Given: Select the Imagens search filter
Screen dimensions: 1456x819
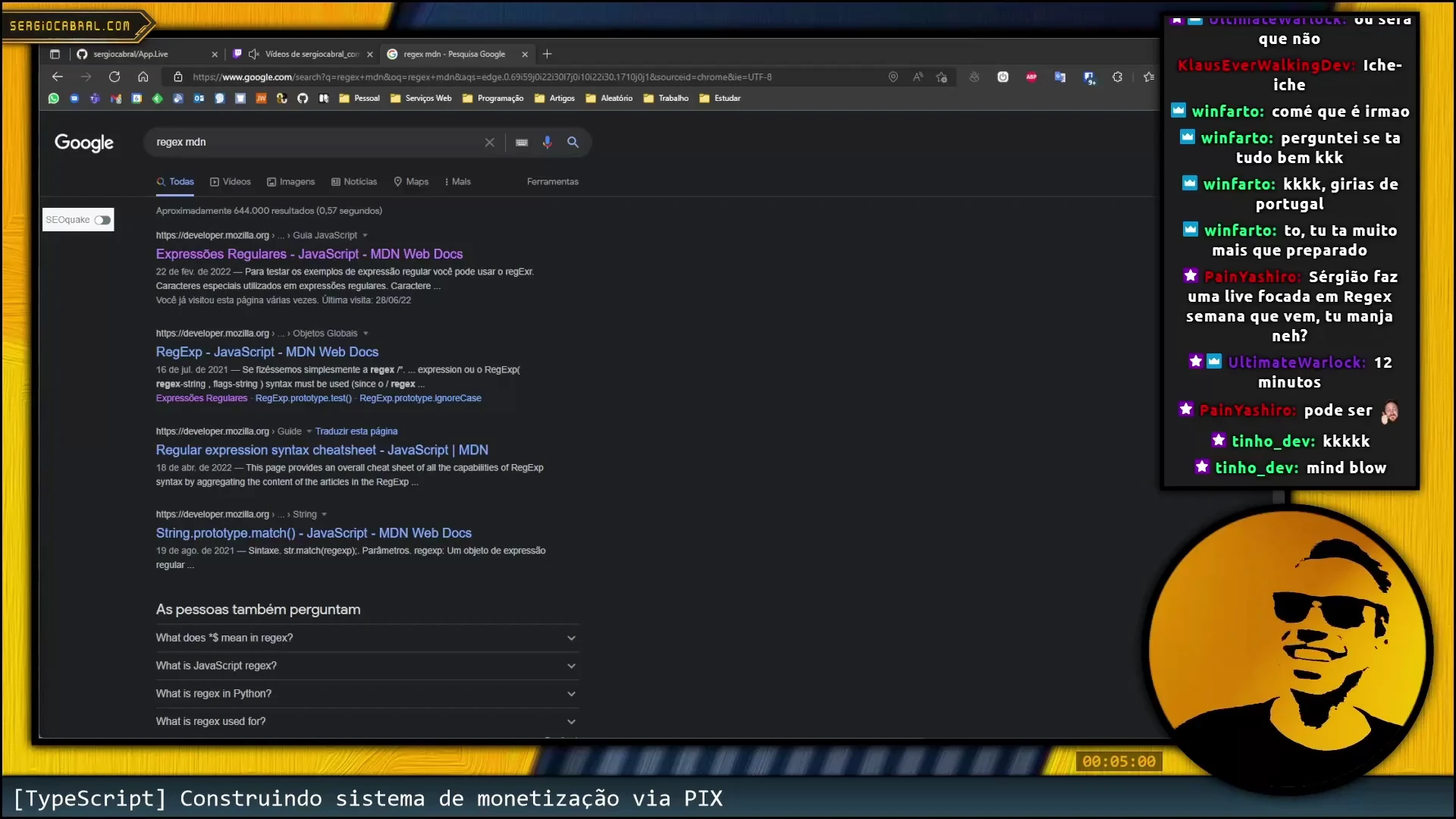Looking at the screenshot, I should pyautogui.click(x=291, y=182).
